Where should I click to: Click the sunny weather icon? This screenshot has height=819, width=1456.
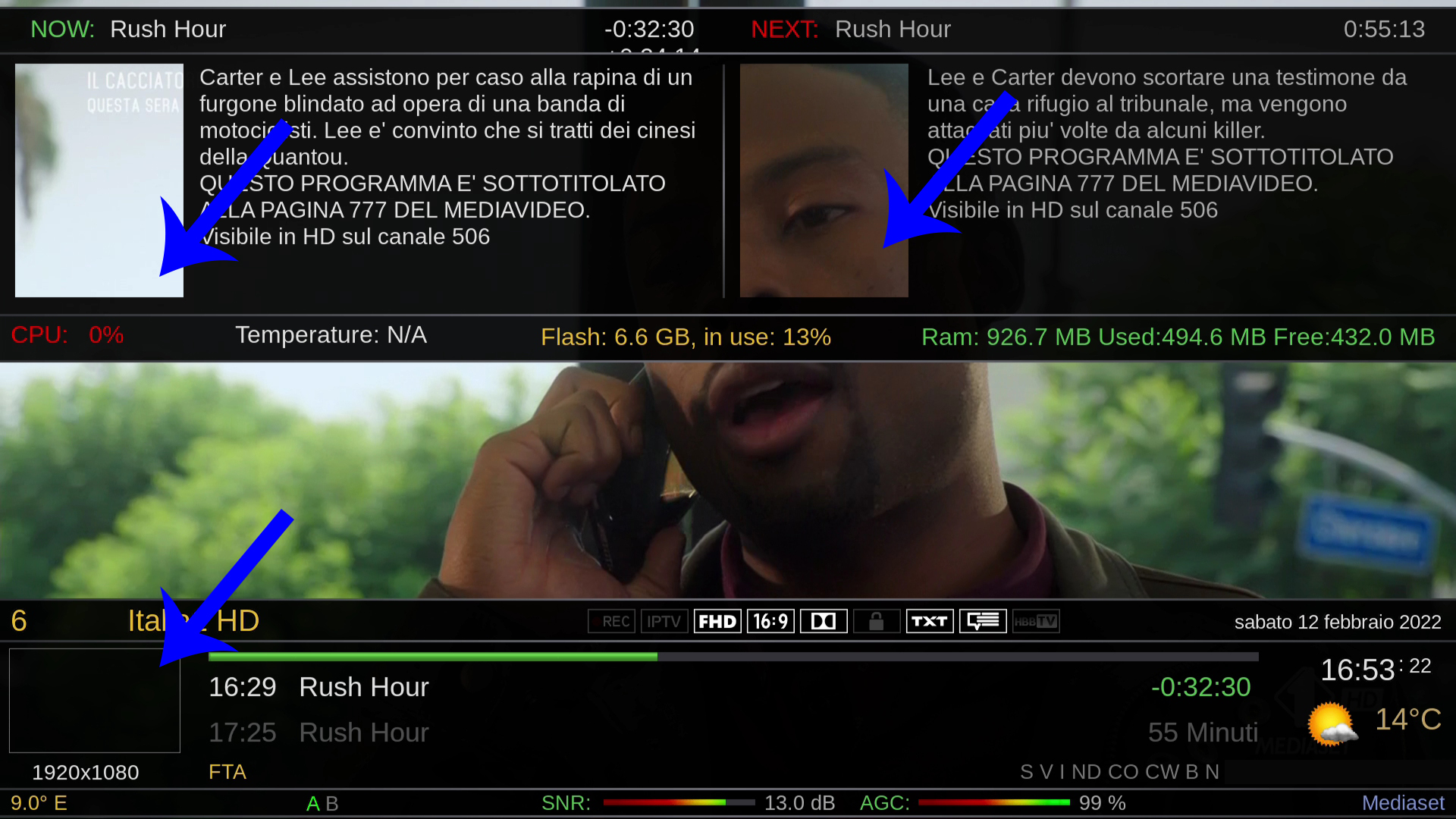click(x=1332, y=724)
